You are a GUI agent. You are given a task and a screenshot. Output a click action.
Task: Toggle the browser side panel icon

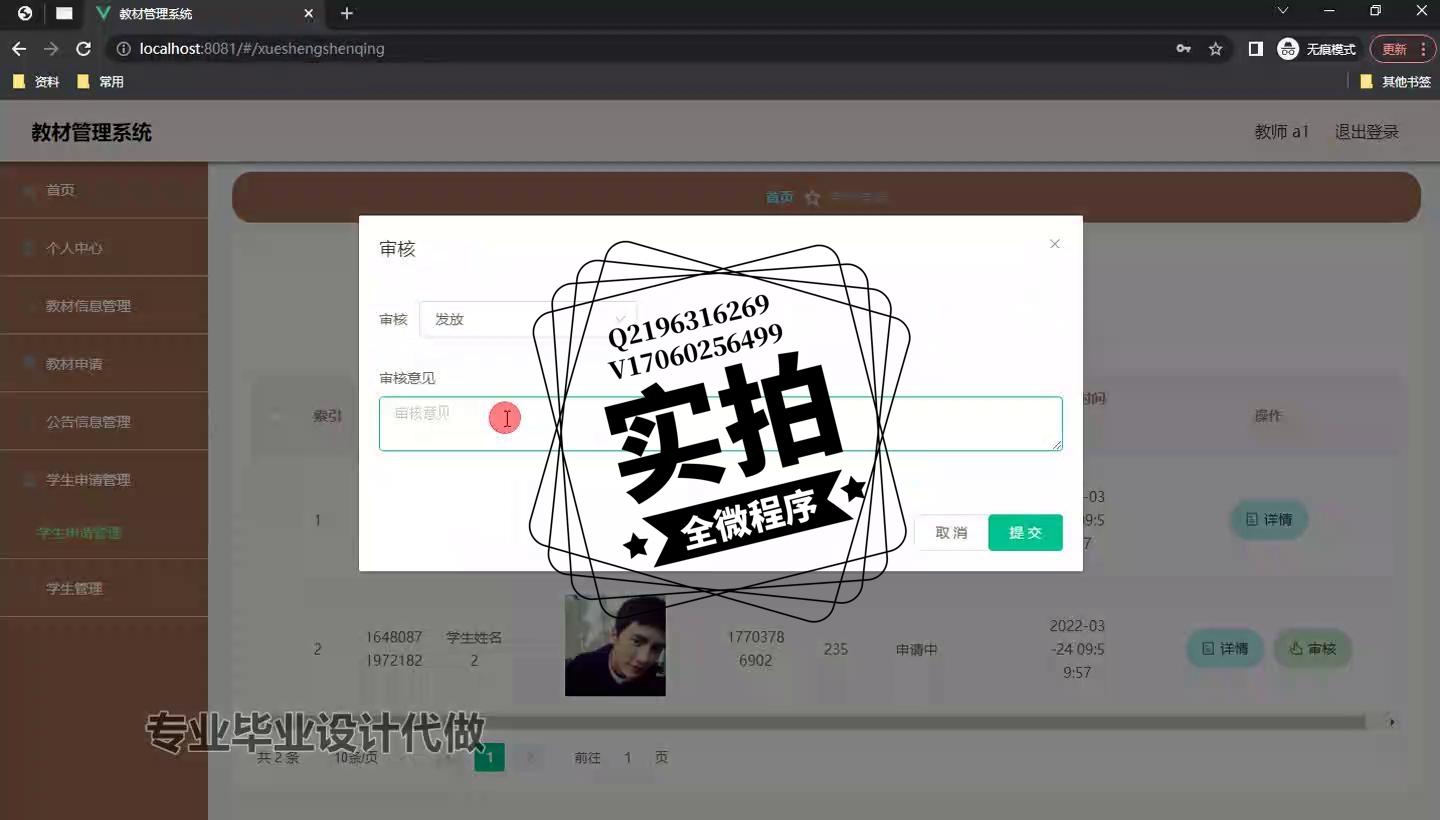[1256, 48]
